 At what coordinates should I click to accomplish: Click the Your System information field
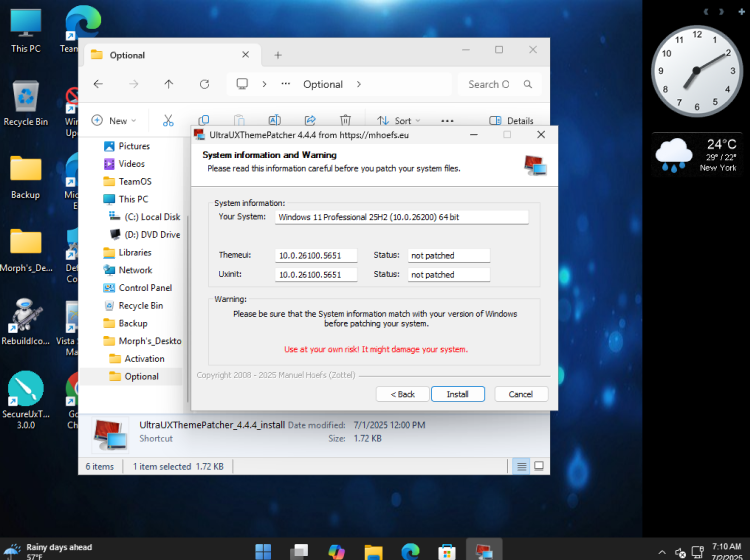(x=401, y=217)
